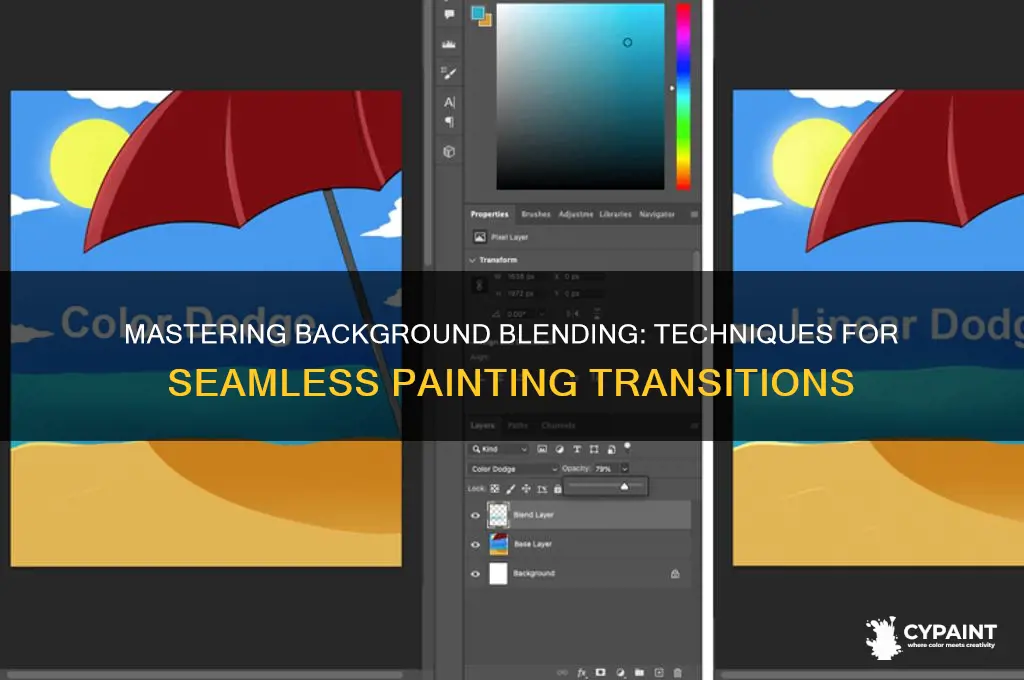The width and height of the screenshot is (1024, 680).
Task: Select the Background layer name
Action: point(534,573)
